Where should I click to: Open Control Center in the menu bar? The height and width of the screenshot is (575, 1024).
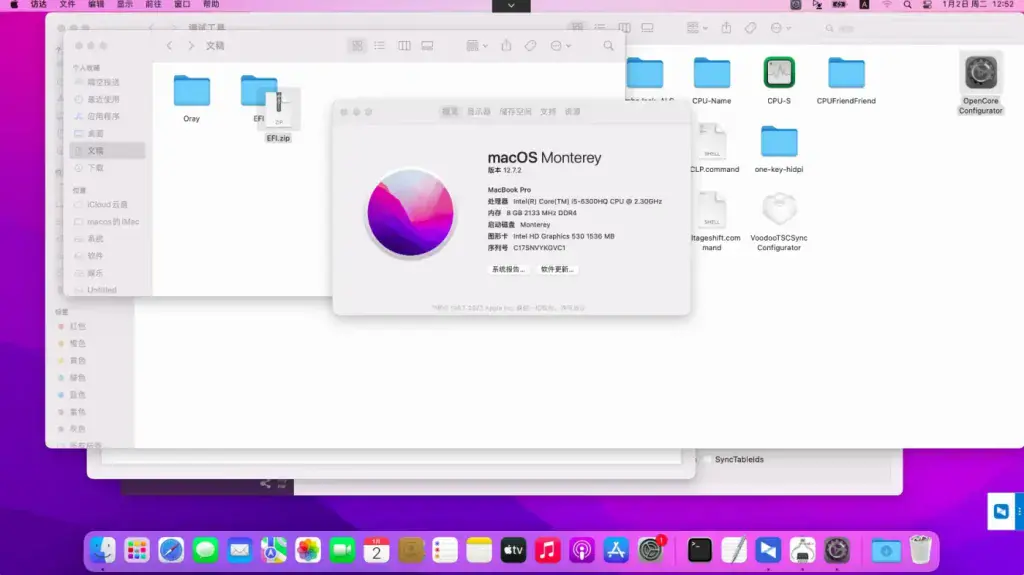coord(927,5)
